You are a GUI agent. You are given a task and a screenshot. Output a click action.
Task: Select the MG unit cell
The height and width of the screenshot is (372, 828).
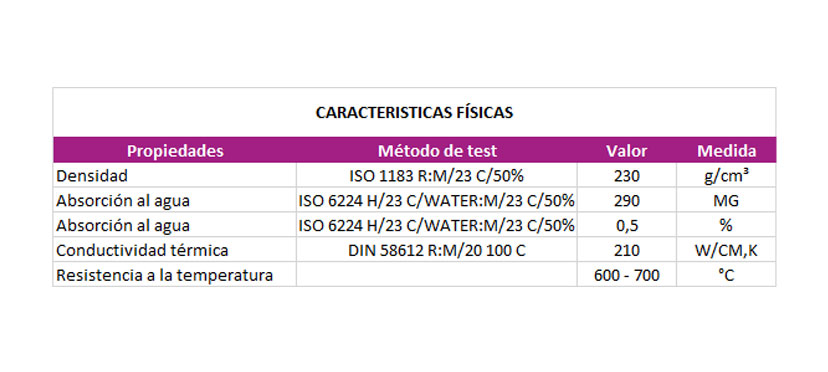726,200
